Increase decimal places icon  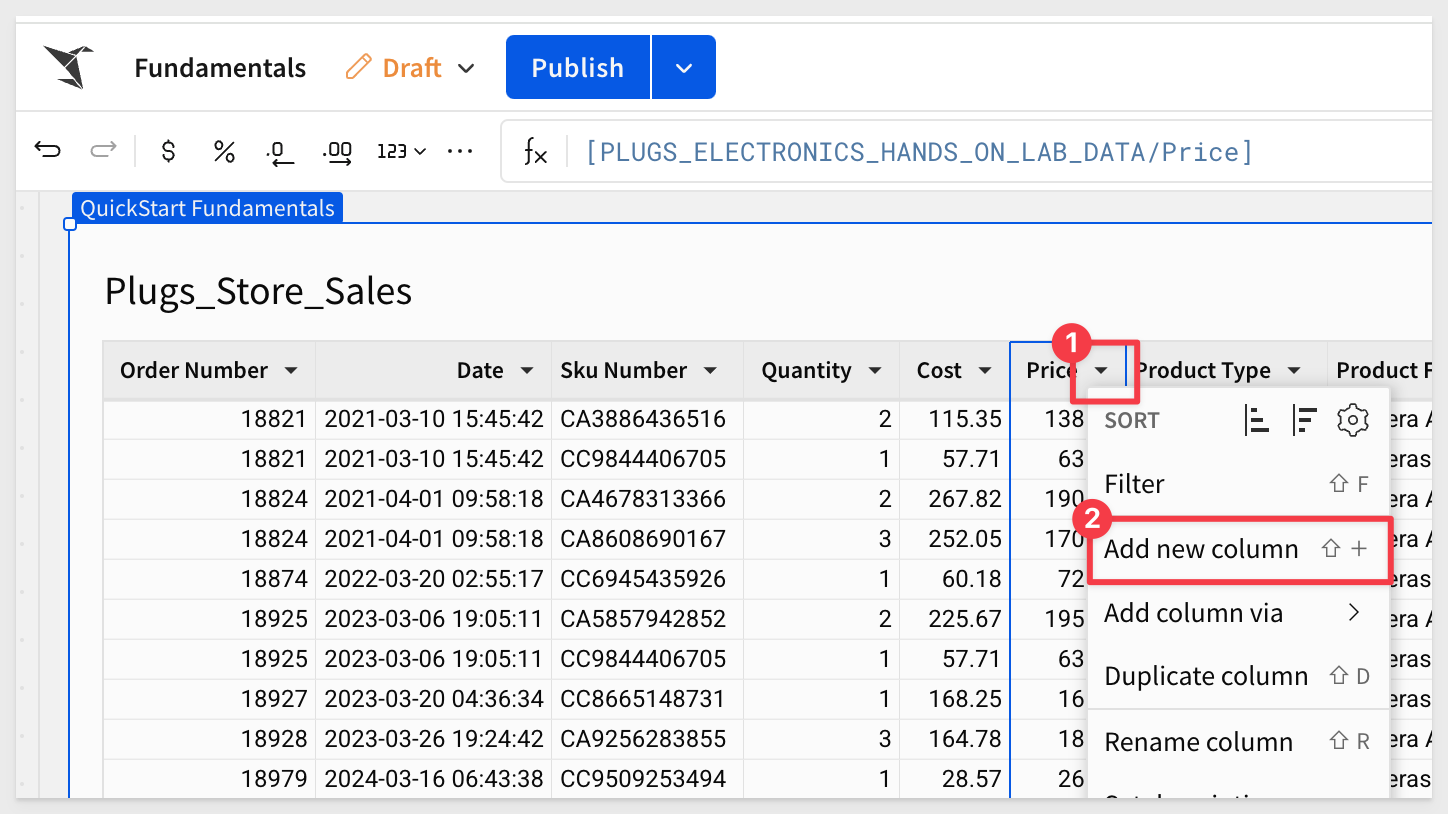point(337,152)
